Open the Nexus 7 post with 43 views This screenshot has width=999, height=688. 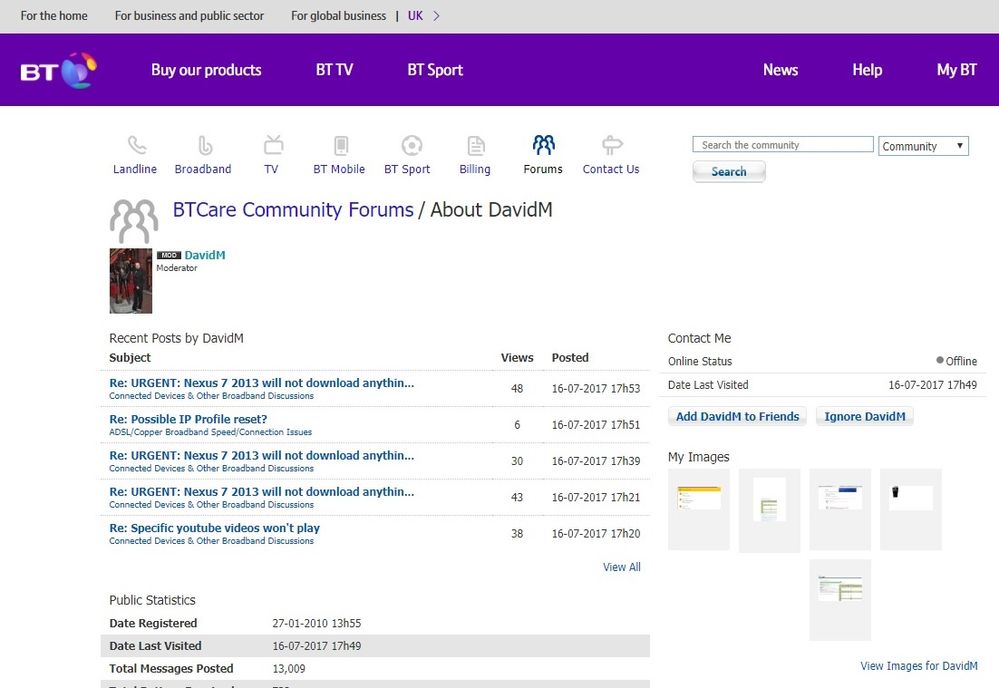(261, 492)
